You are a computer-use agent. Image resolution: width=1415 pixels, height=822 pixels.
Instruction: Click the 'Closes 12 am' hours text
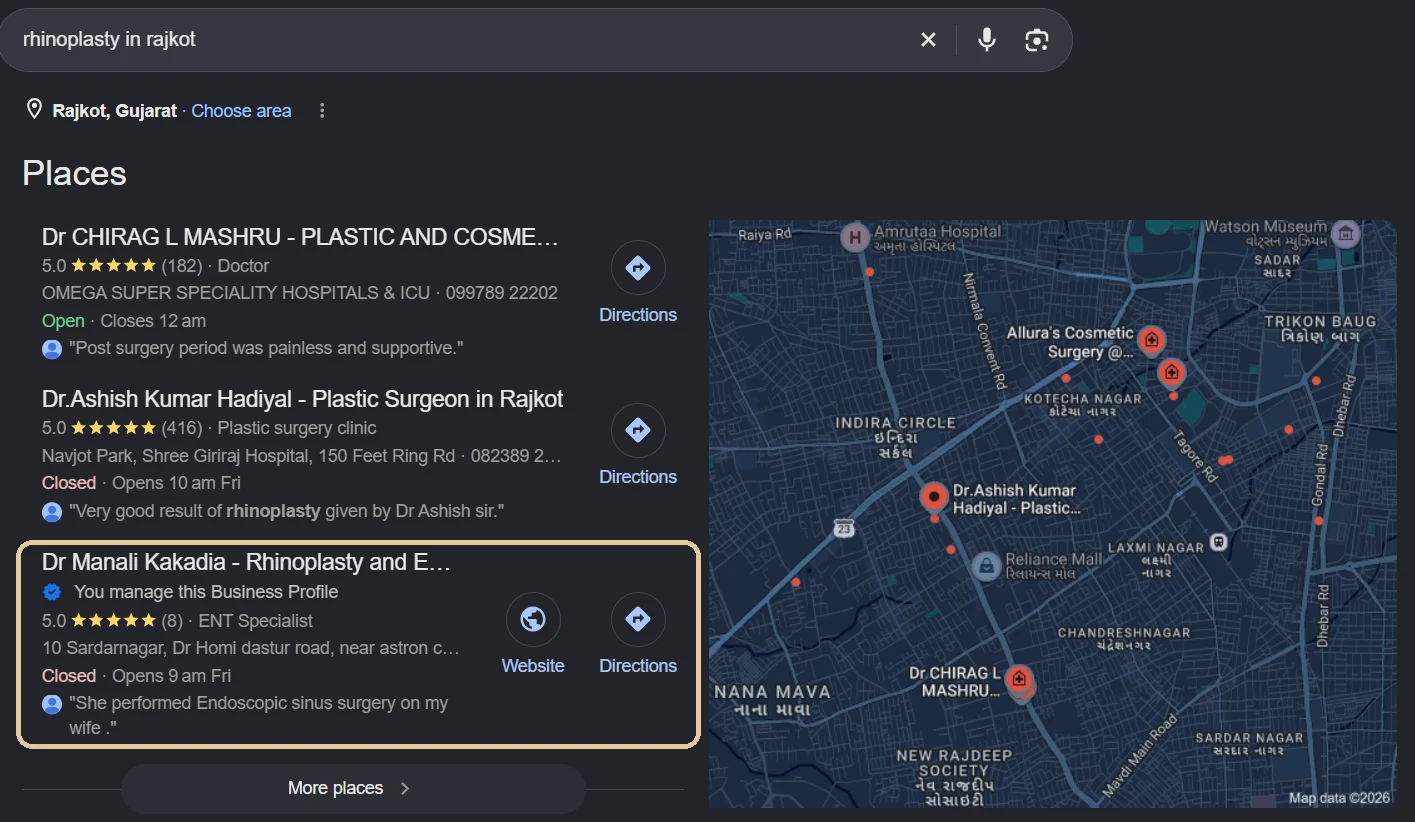(153, 321)
